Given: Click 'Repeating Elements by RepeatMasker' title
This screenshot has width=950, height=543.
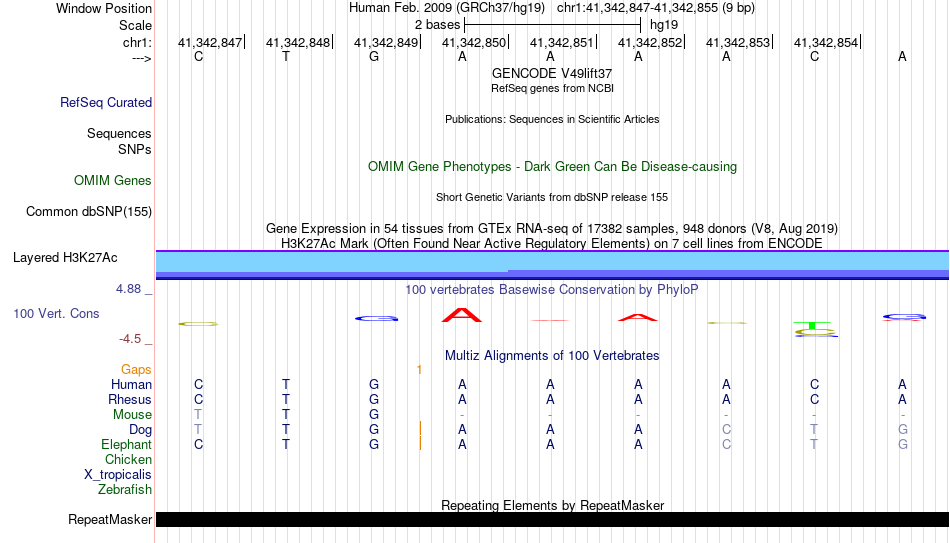Looking at the screenshot, I should [x=552, y=505].
